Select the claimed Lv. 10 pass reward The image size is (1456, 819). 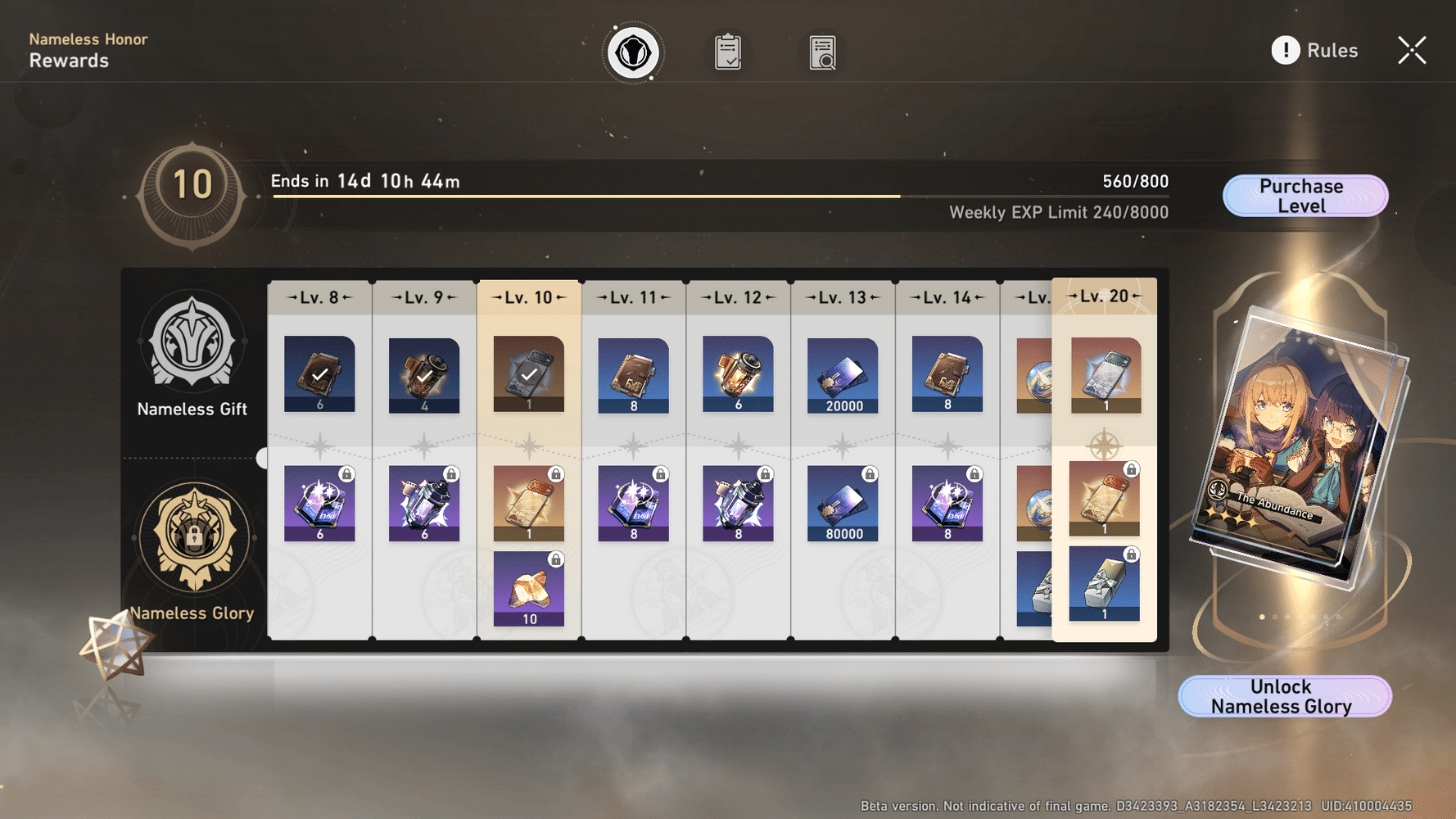click(x=529, y=374)
